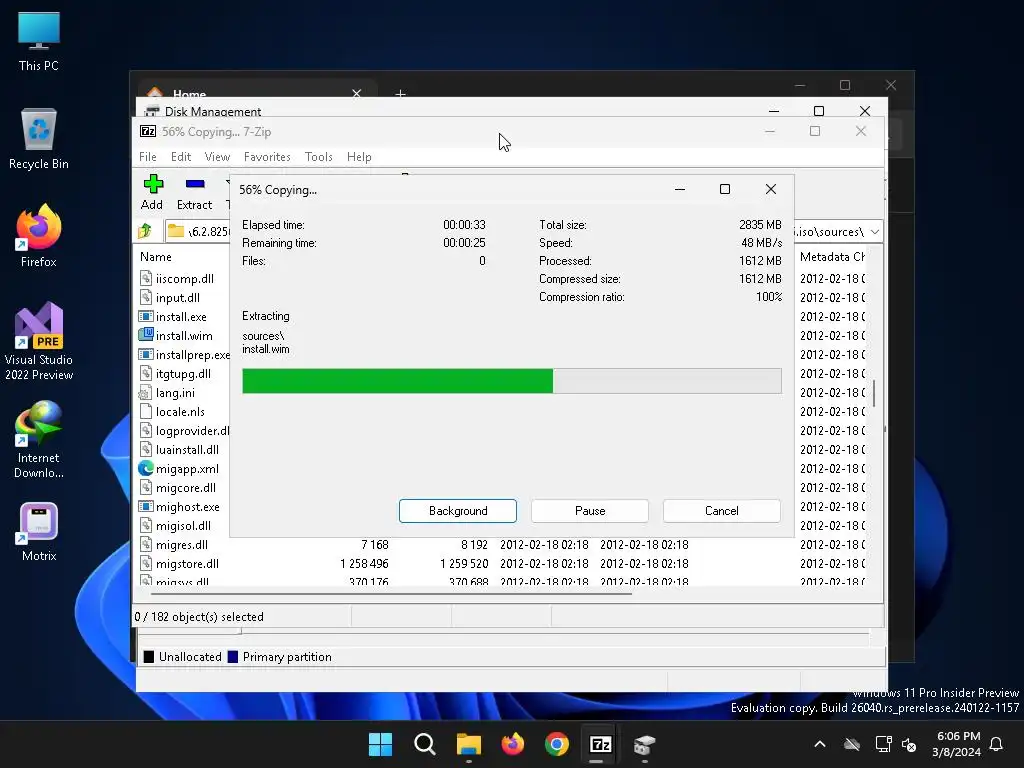The image size is (1024, 768).
Task: Open the Recycle Bin desktop icon
Action: 39,139
